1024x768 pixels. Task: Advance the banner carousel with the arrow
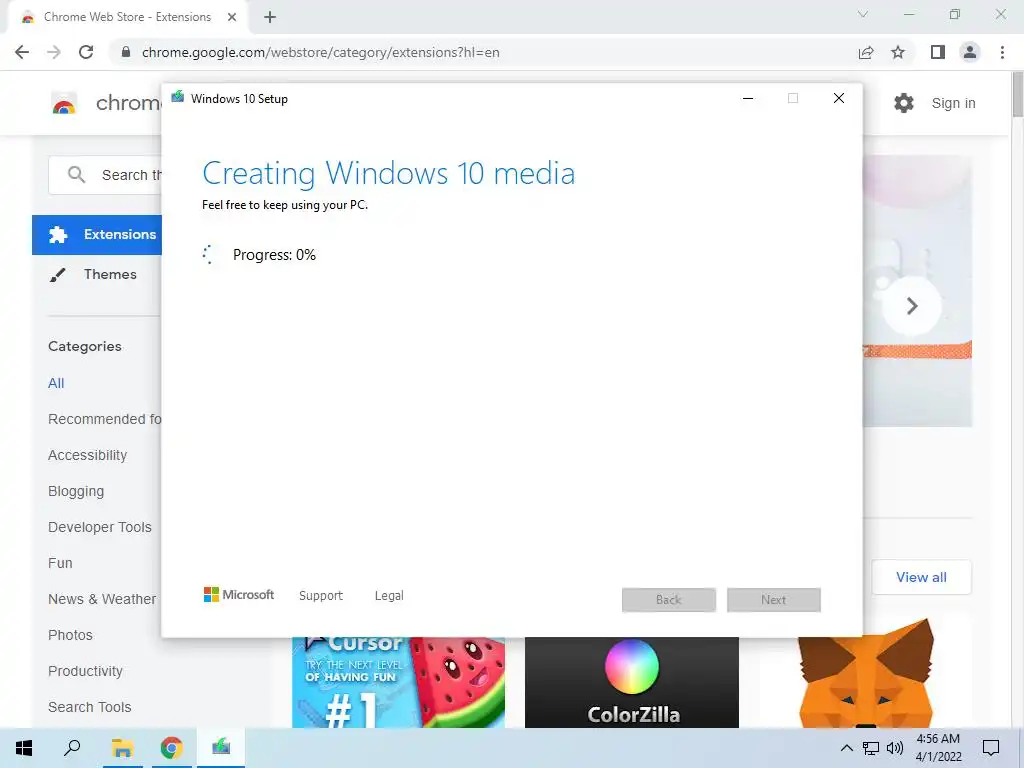912,306
